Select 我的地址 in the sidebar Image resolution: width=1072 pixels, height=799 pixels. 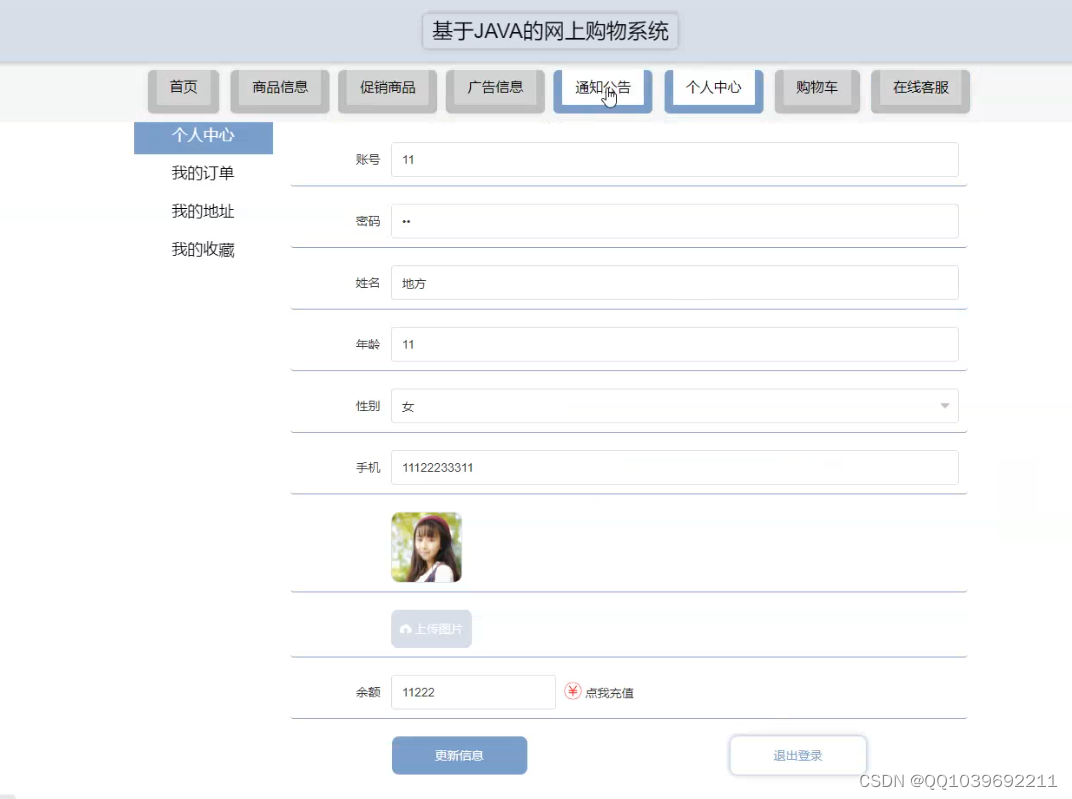203,211
